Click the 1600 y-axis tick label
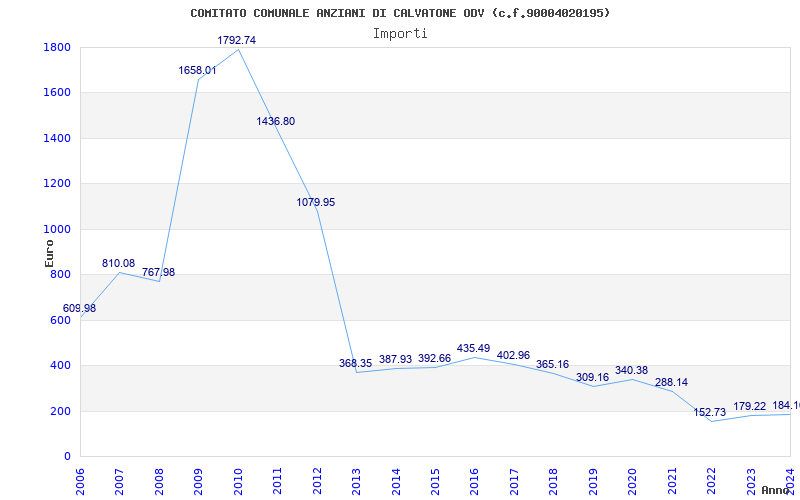 click(57, 93)
